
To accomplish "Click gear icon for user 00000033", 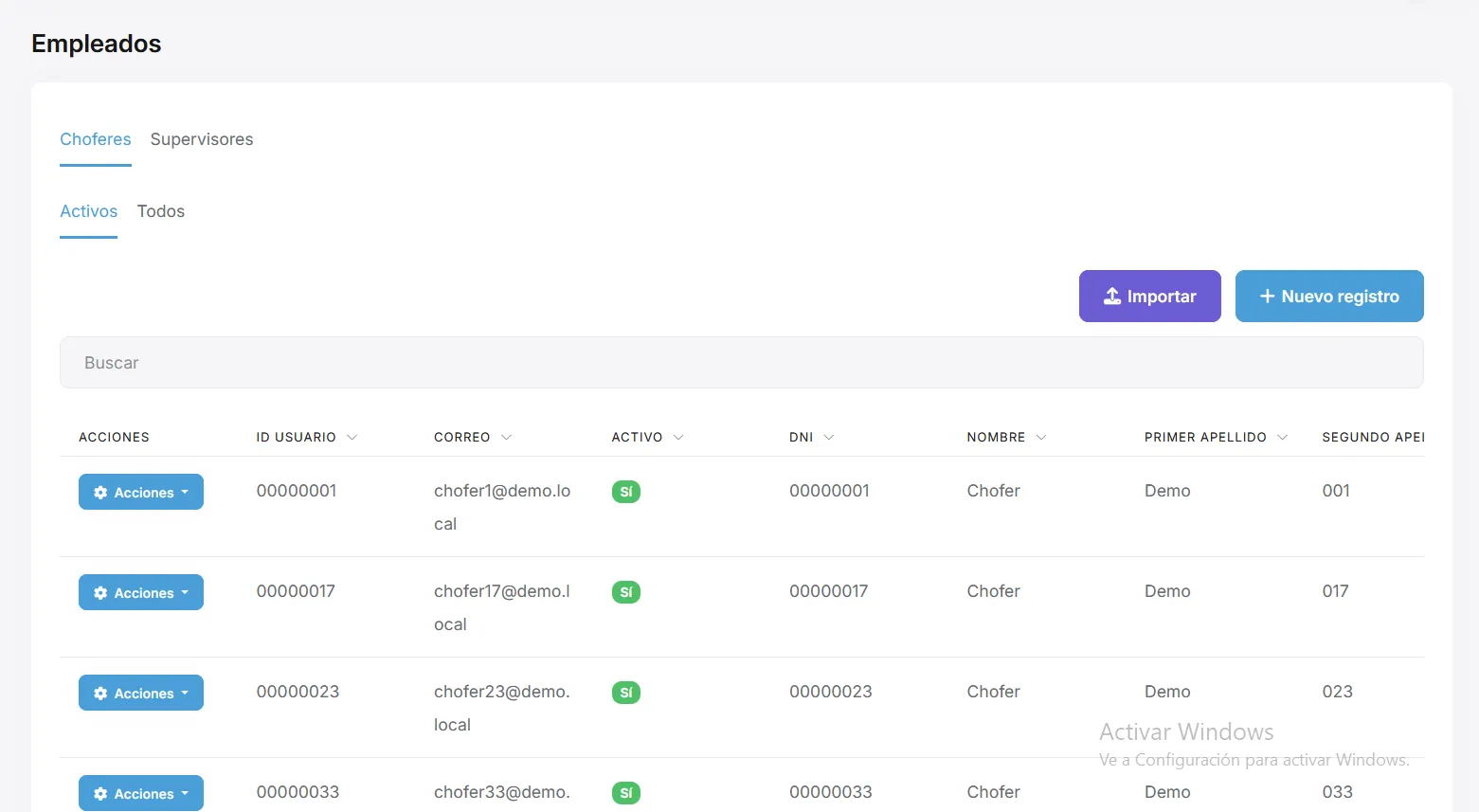I will [100, 794].
